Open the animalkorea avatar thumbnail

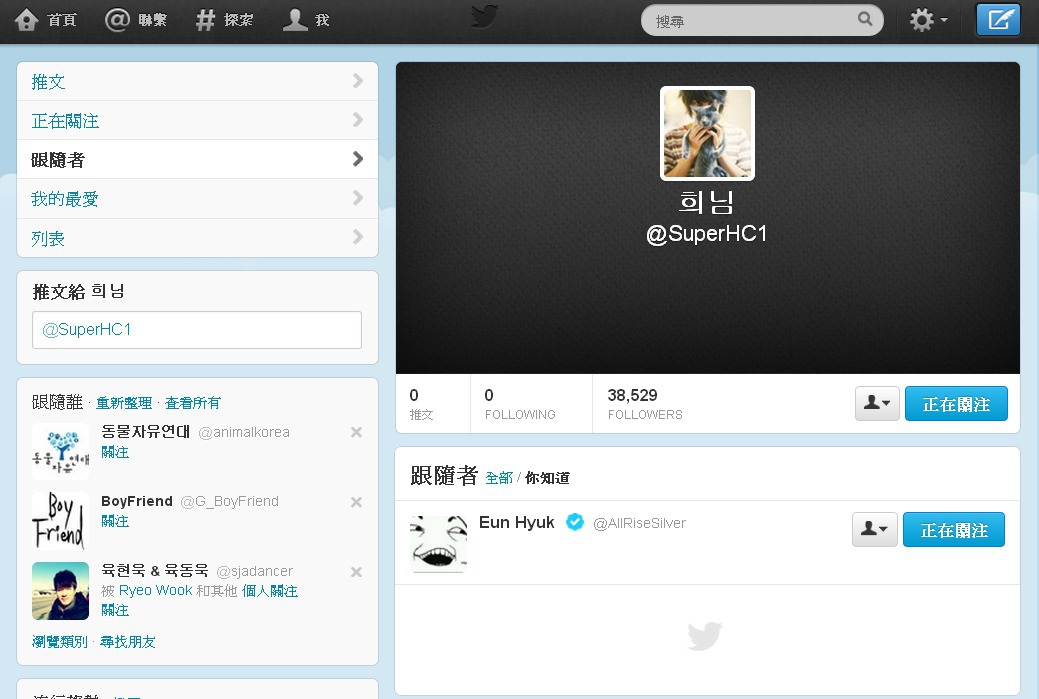click(60, 451)
